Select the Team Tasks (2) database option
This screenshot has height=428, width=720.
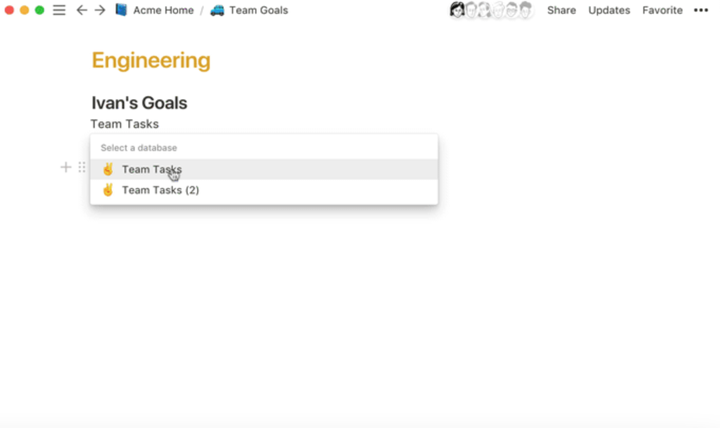[160, 190]
